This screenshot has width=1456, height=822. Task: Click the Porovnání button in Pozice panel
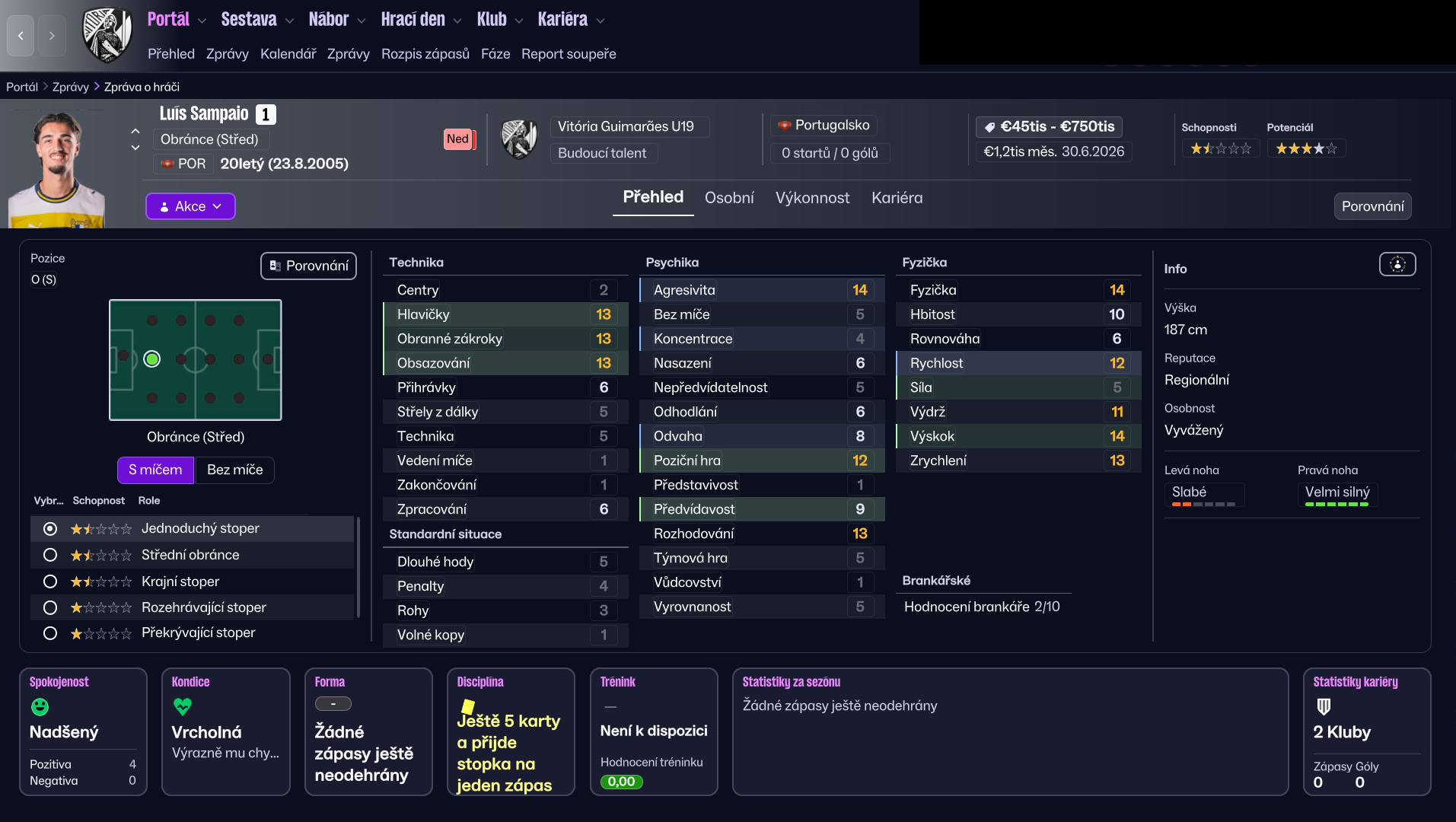[308, 266]
